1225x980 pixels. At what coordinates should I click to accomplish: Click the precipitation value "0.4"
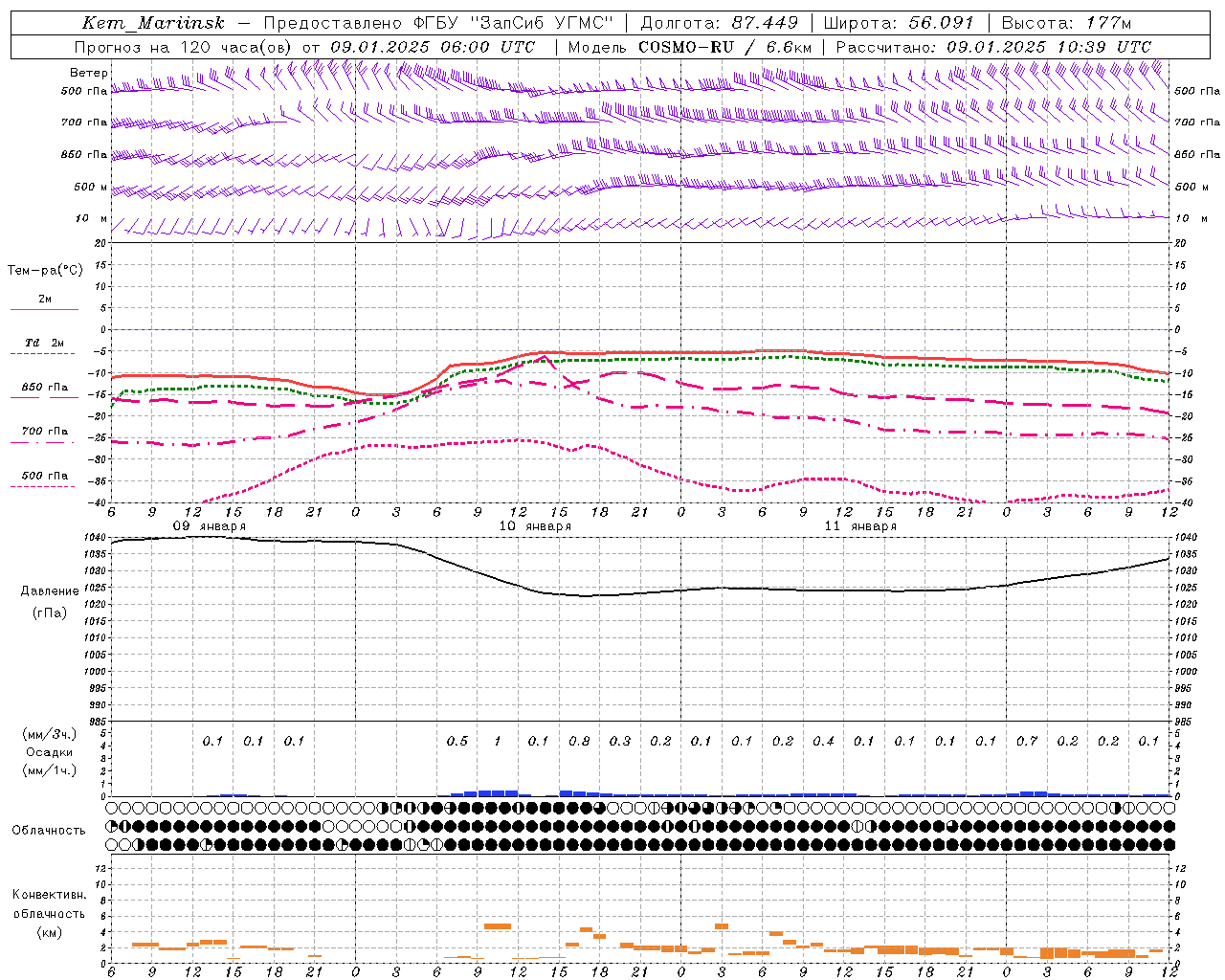pyautogui.click(x=823, y=741)
